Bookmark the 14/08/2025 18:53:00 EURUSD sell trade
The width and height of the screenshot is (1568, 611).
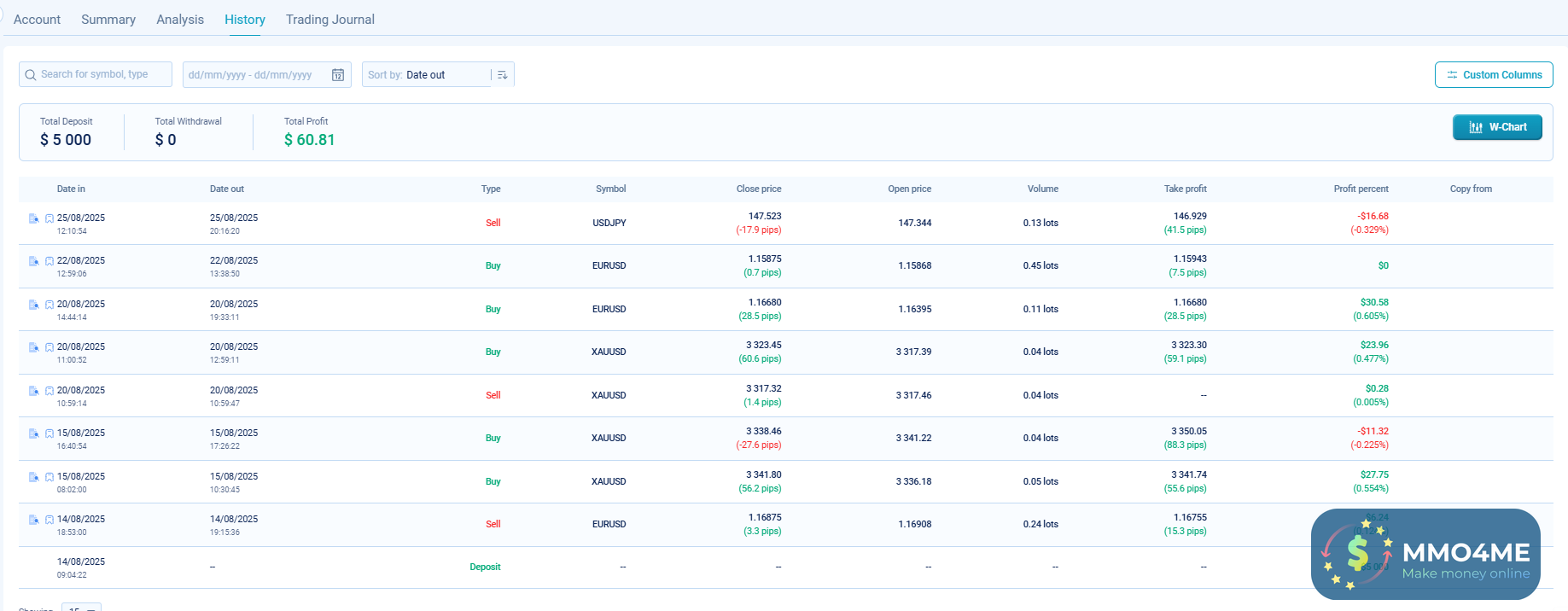click(50, 521)
